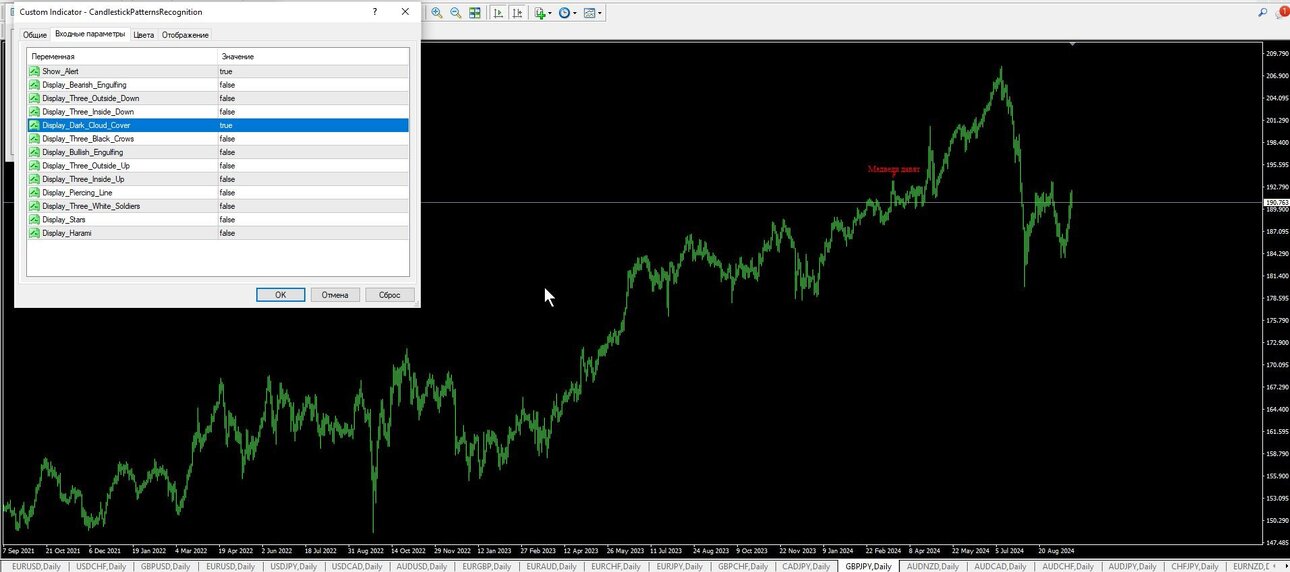This screenshot has height=572, width=1290.
Task: Open the CHFJPY,Daily chart tab
Action: (1193, 566)
